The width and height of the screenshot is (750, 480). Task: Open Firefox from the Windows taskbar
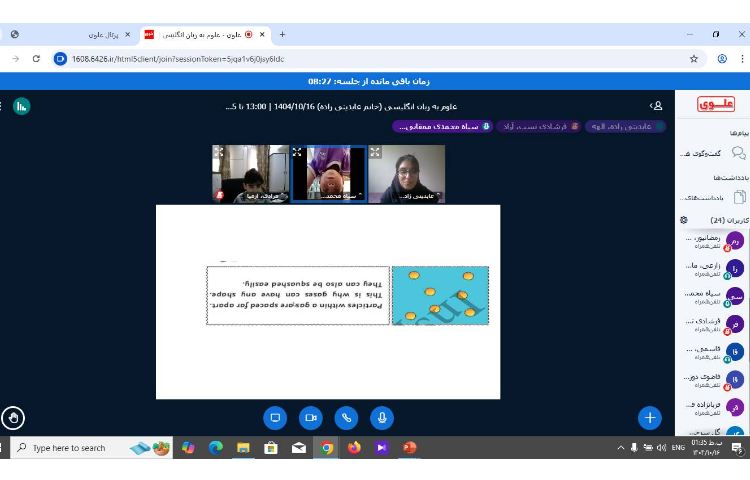[354, 448]
